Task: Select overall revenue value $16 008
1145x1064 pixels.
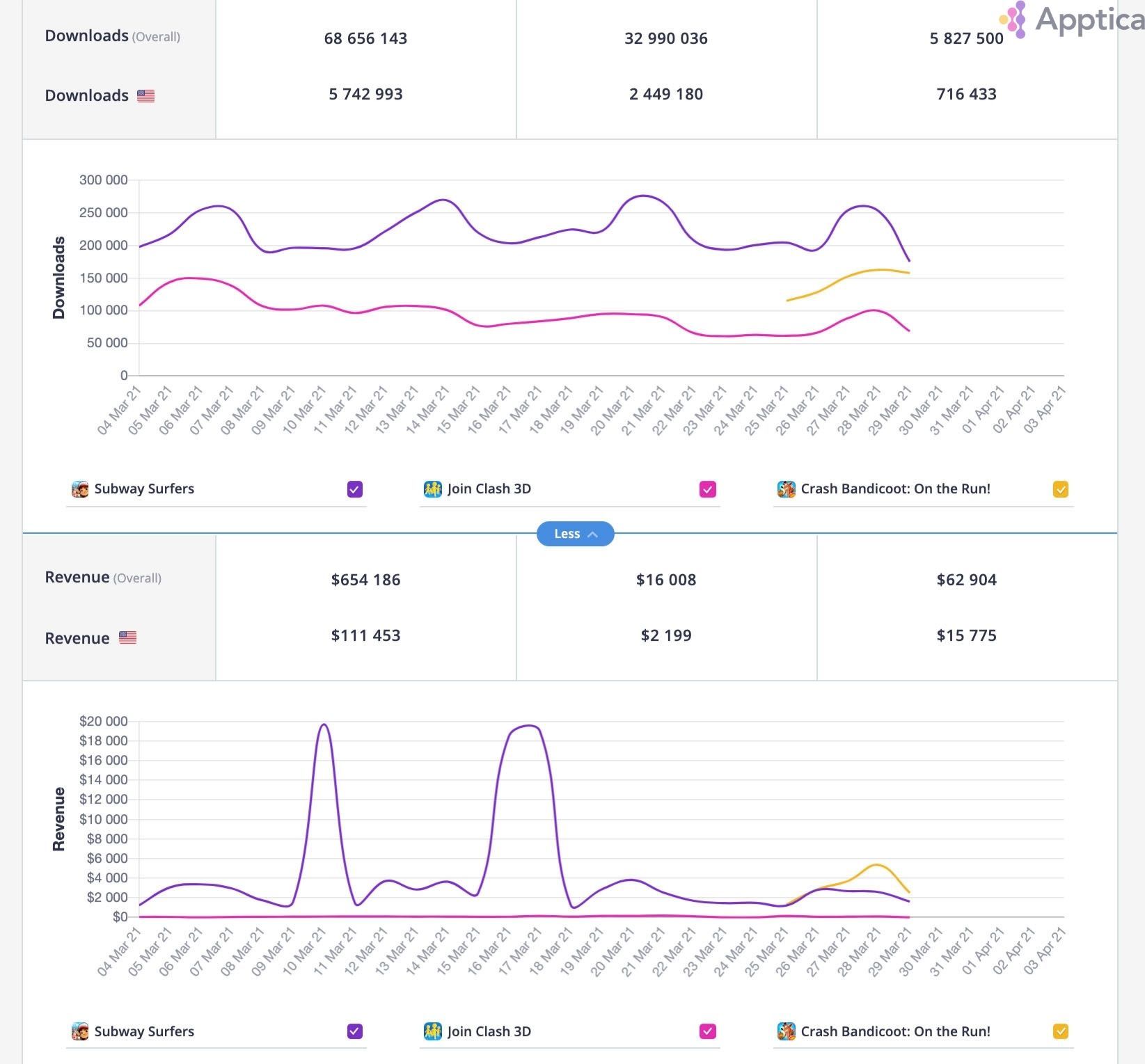Action: tap(666, 580)
